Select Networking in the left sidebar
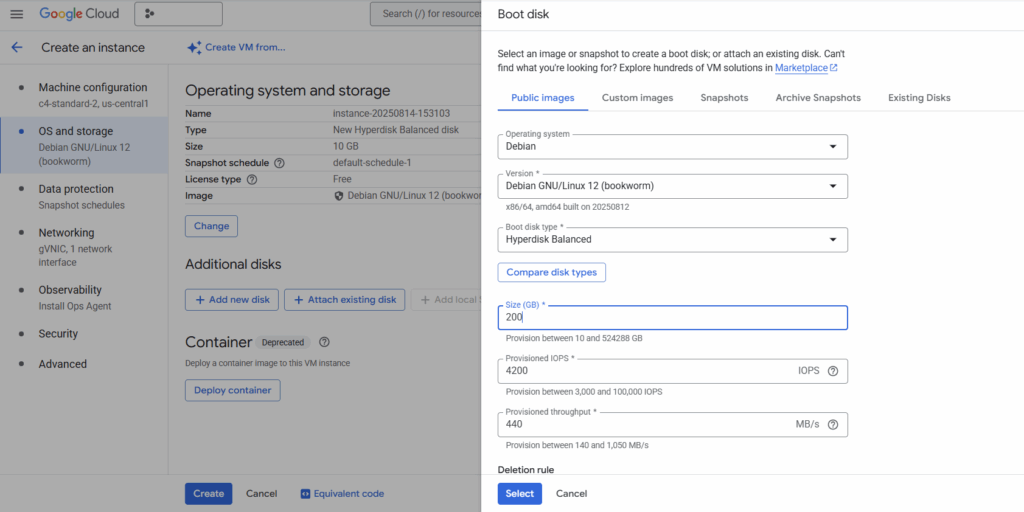The height and width of the screenshot is (512, 1024). point(66,233)
